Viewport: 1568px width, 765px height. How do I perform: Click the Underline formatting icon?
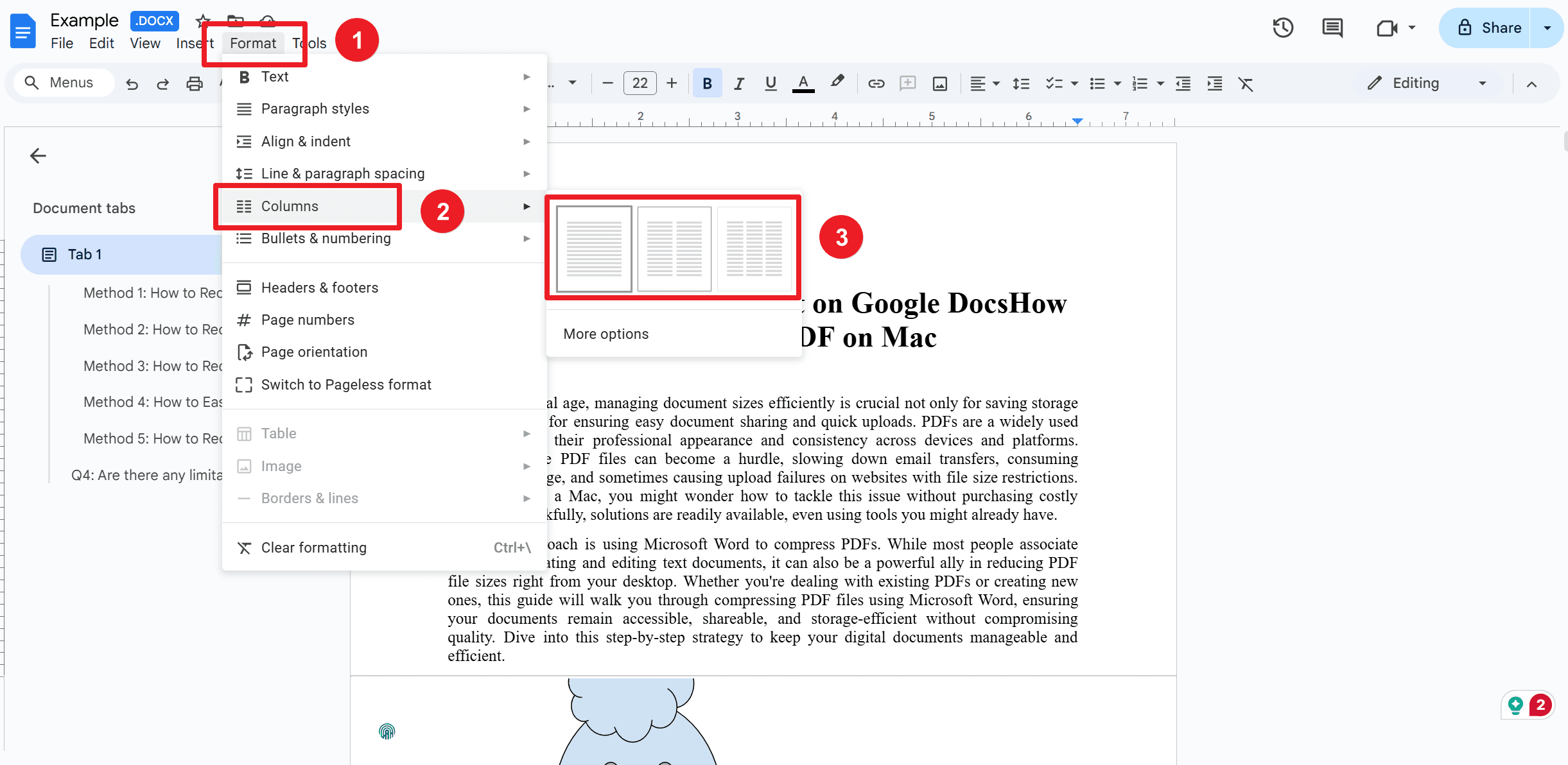pyautogui.click(x=770, y=83)
